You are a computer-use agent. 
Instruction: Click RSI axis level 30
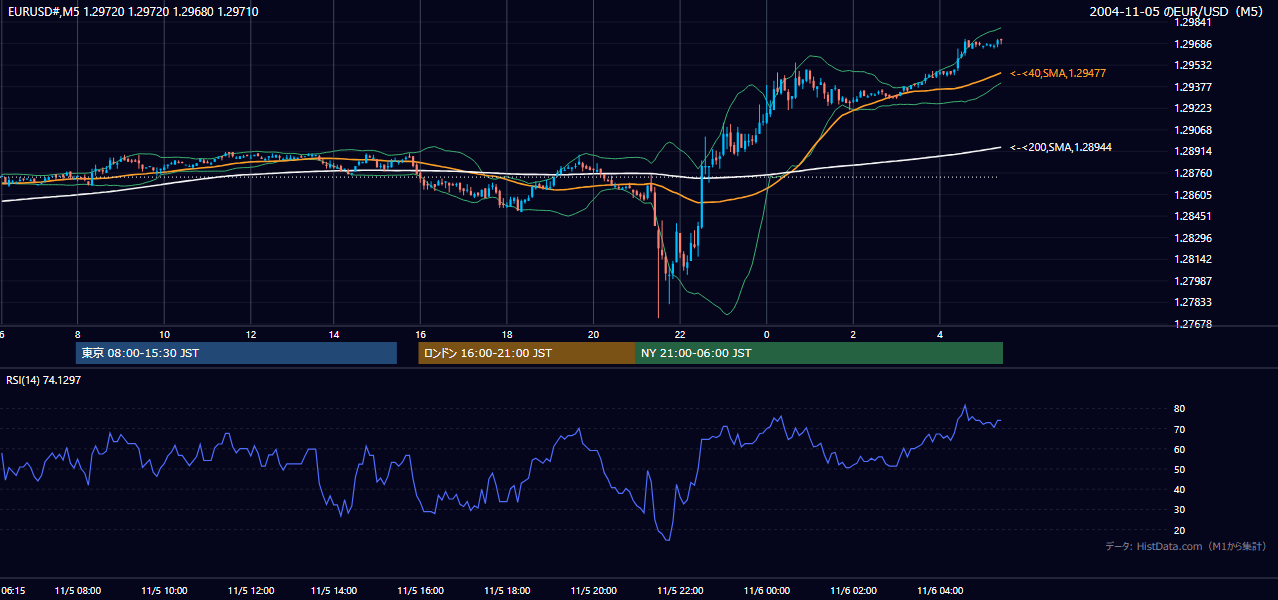coord(1180,509)
